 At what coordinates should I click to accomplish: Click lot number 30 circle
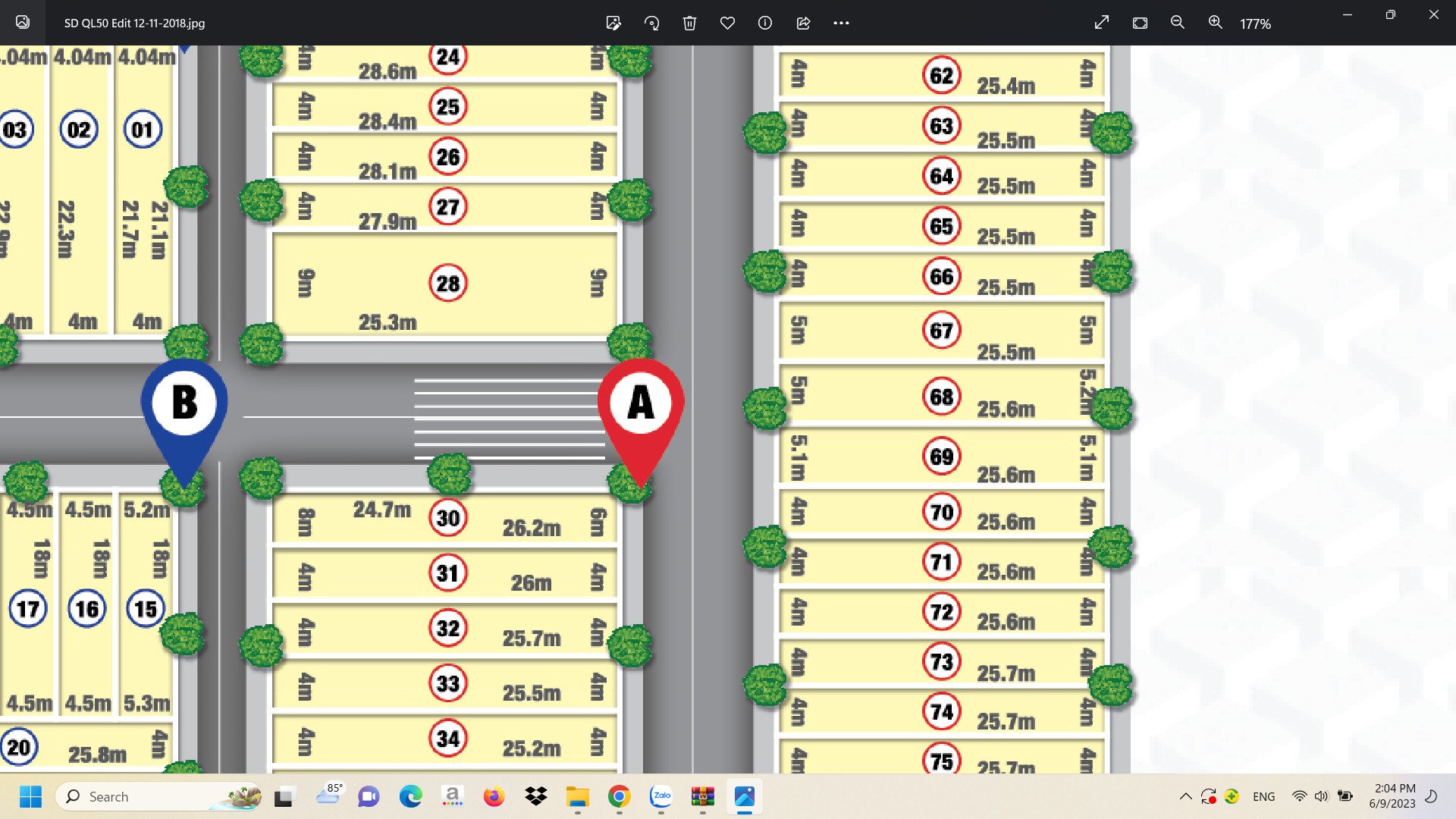pos(447,518)
